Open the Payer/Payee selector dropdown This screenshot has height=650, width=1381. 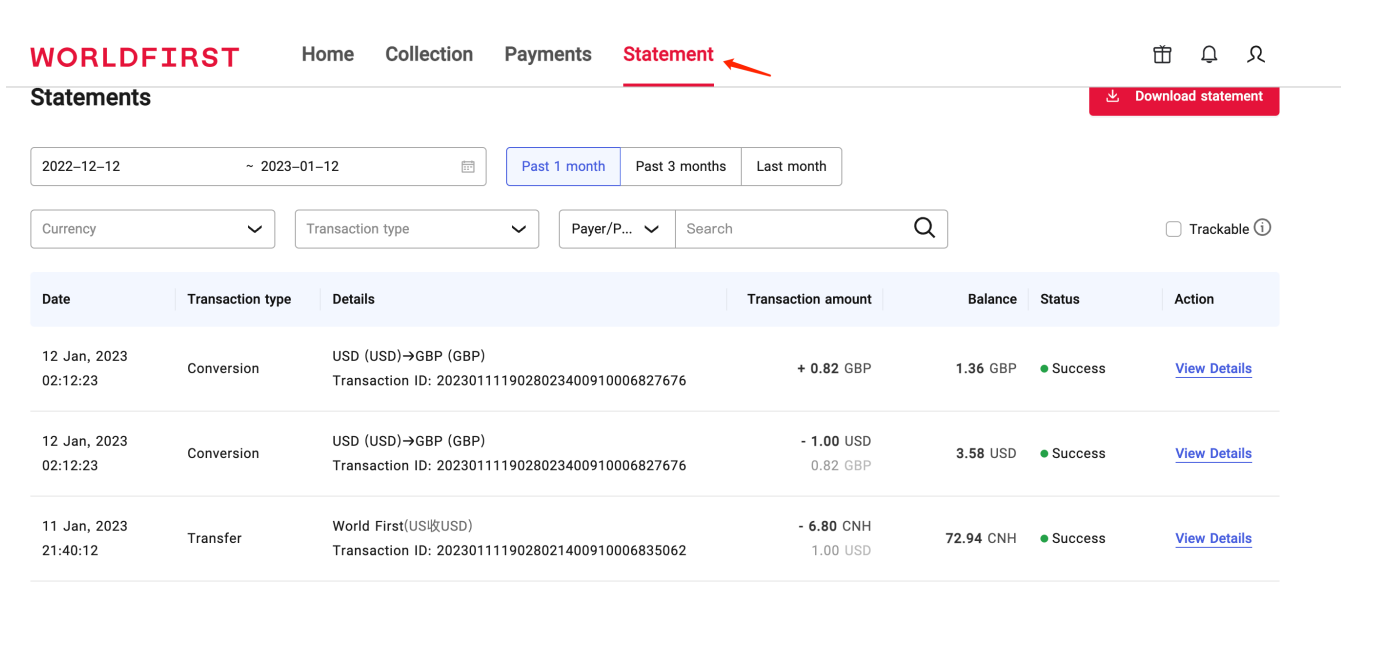[x=616, y=229]
